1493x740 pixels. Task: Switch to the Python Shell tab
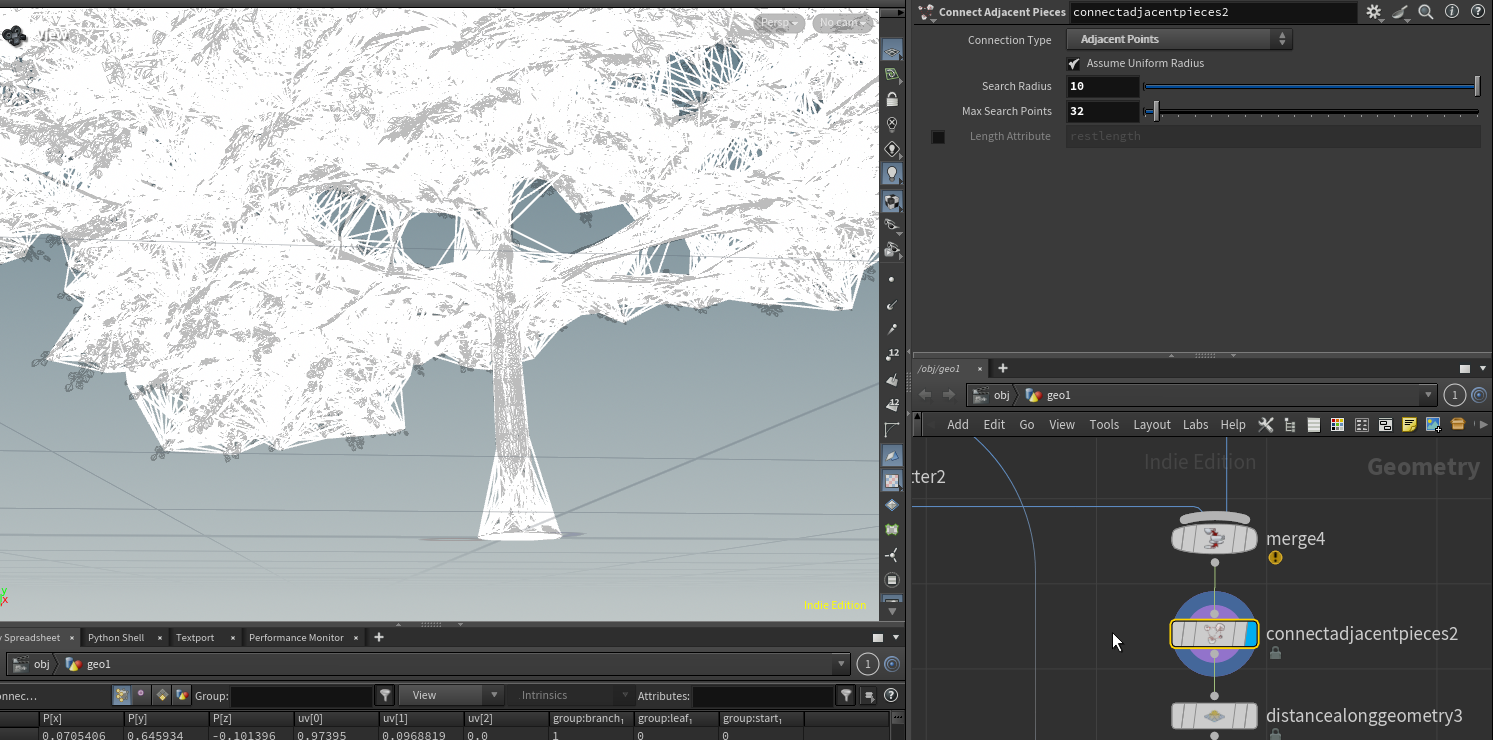(x=116, y=637)
